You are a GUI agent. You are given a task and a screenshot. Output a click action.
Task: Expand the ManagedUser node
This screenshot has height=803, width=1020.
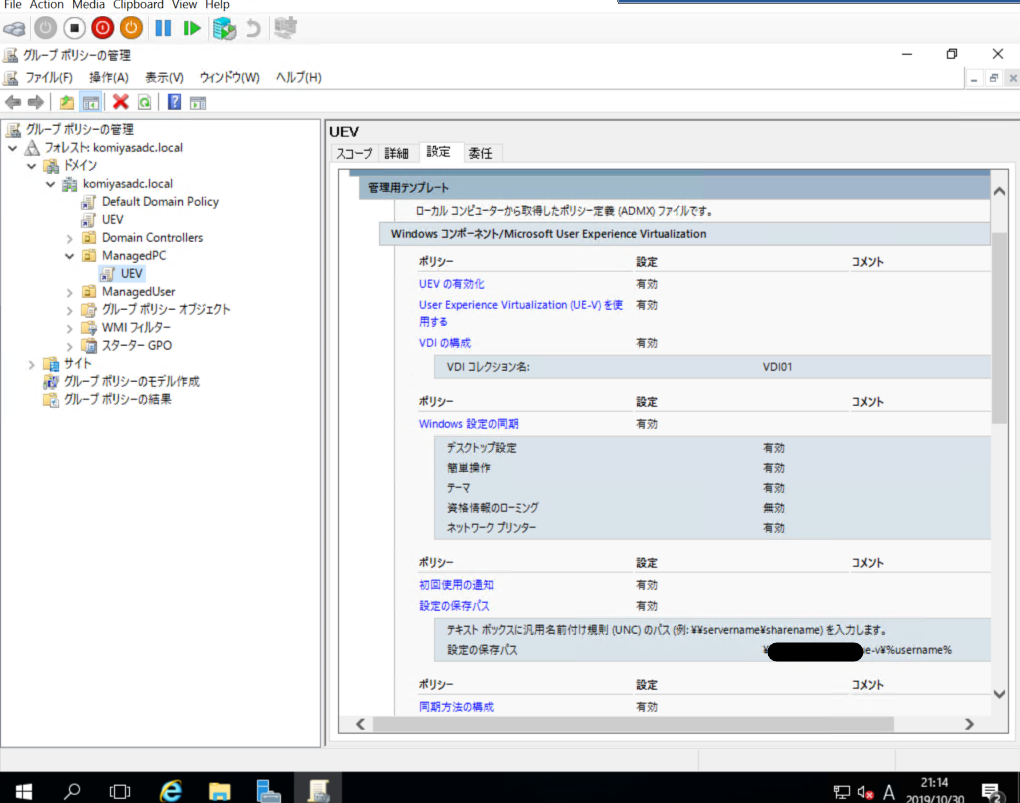(x=69, y=293)
